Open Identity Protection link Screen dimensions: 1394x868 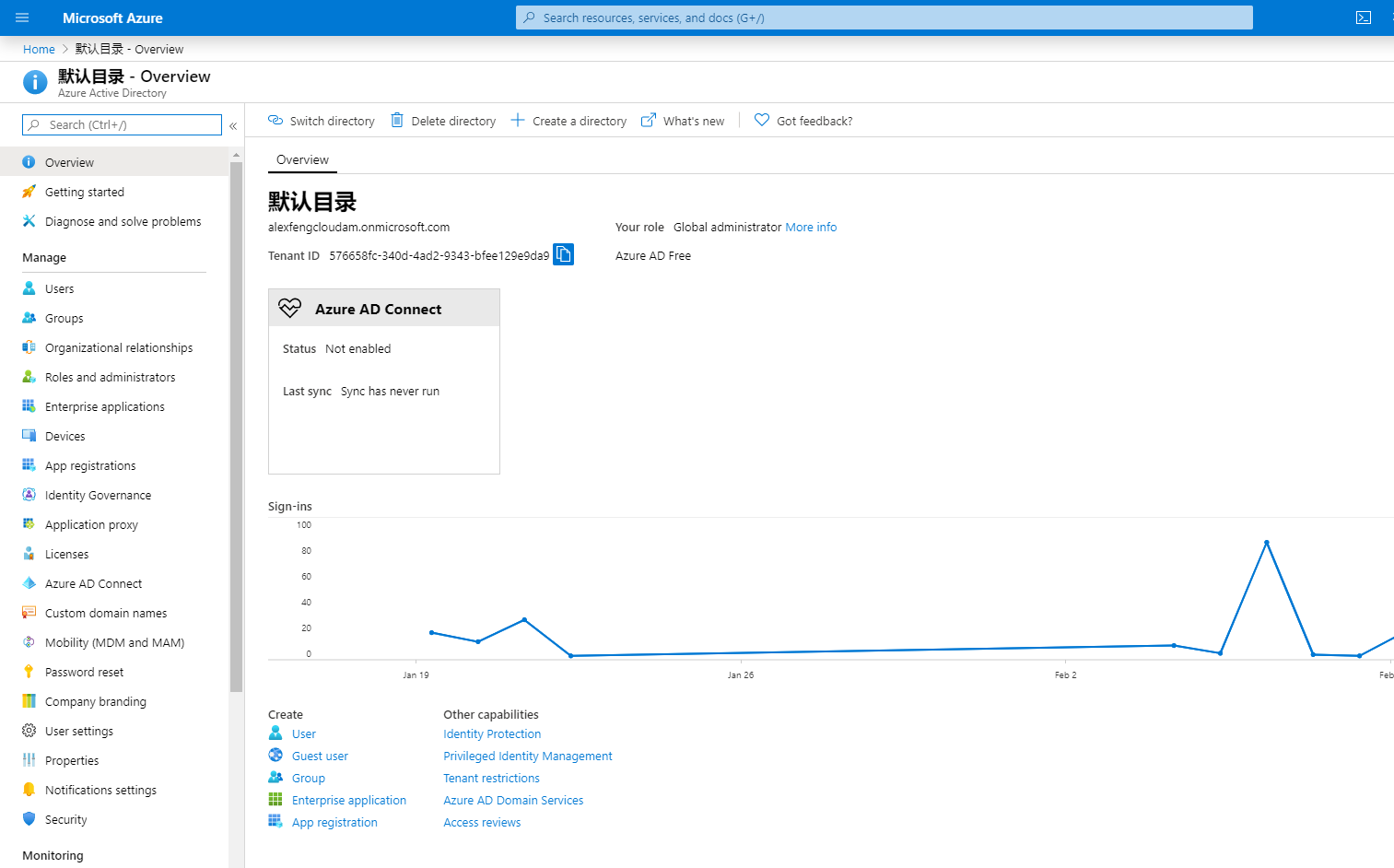point(492,733)
